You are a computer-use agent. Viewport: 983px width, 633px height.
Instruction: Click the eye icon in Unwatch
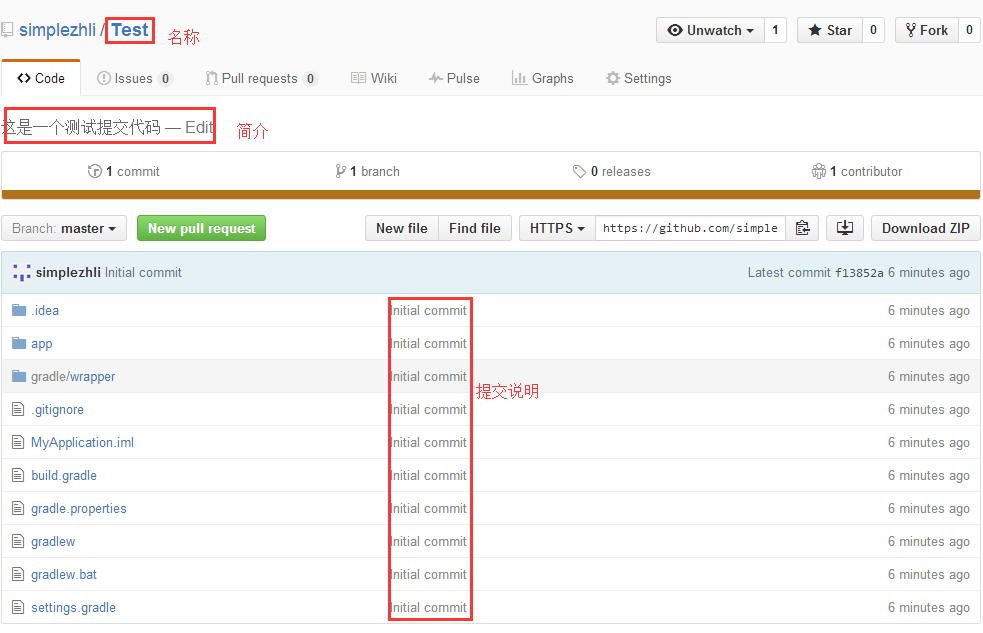(x=675, y=30)
